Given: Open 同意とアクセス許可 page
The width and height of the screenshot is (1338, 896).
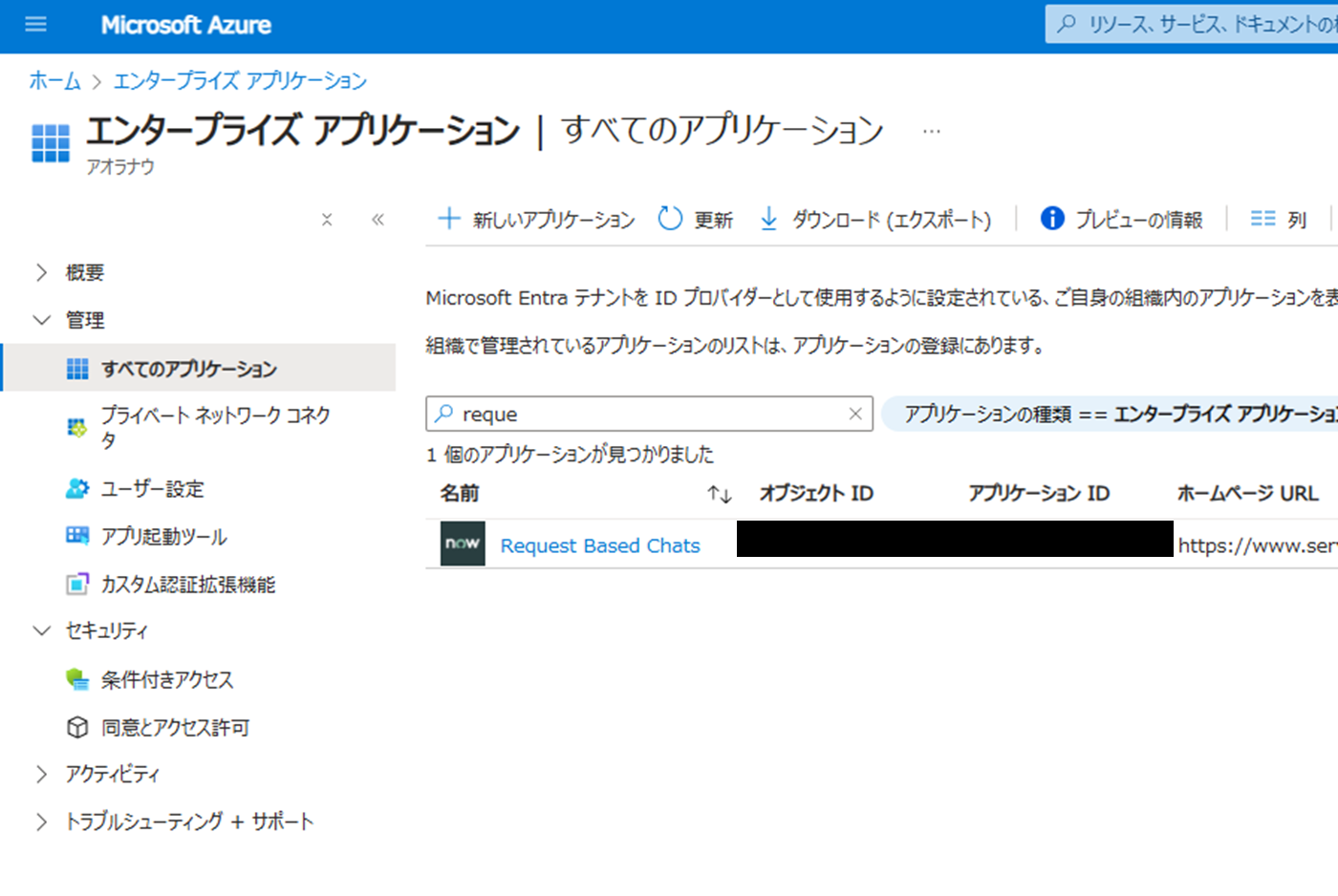Looking at the screenshot, I should pyautogui.click(x=176, y=728).
